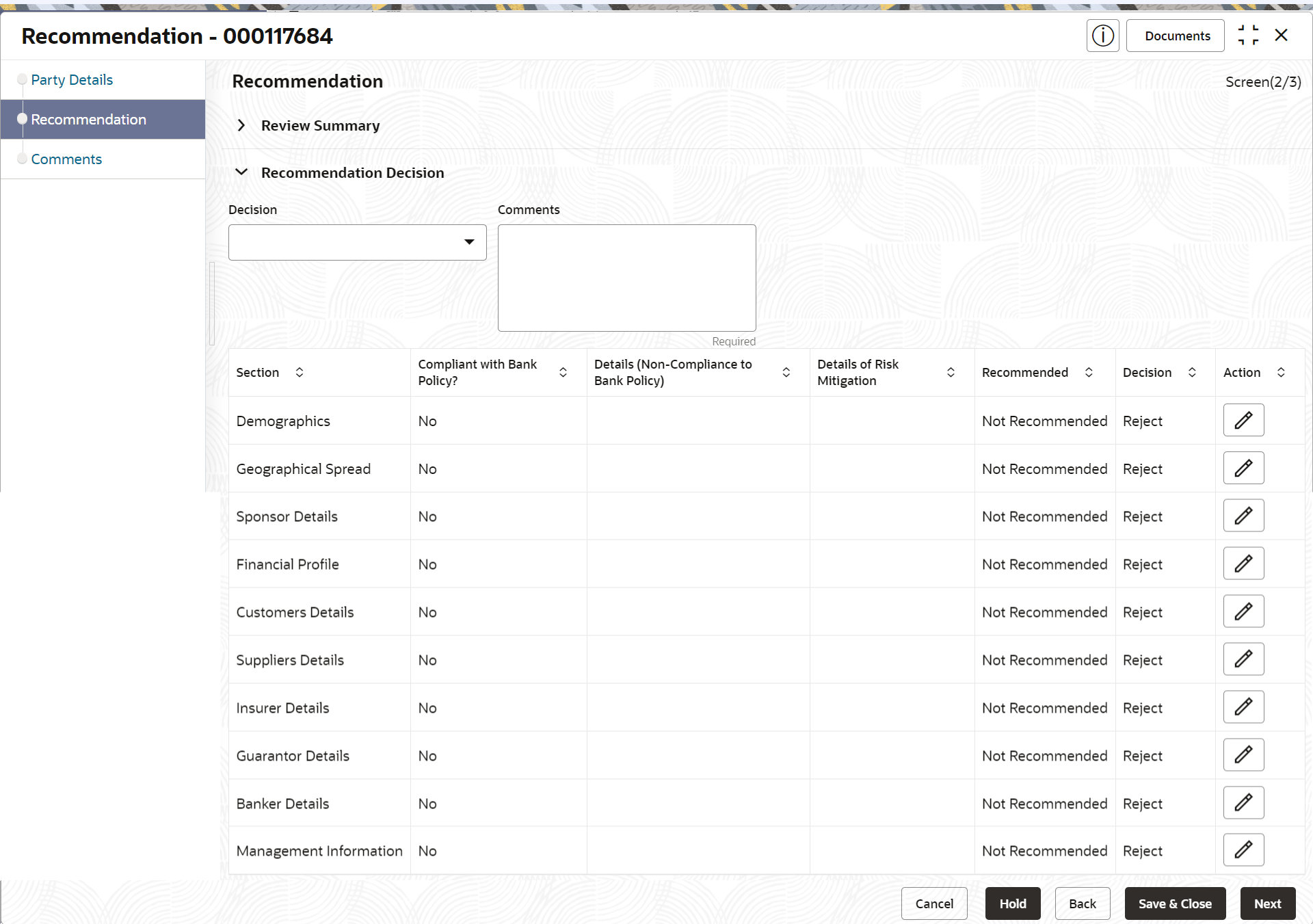The image size is (1313, 924).
Task: Collapse the Recommendation Decision section
Action: [241, 172]
